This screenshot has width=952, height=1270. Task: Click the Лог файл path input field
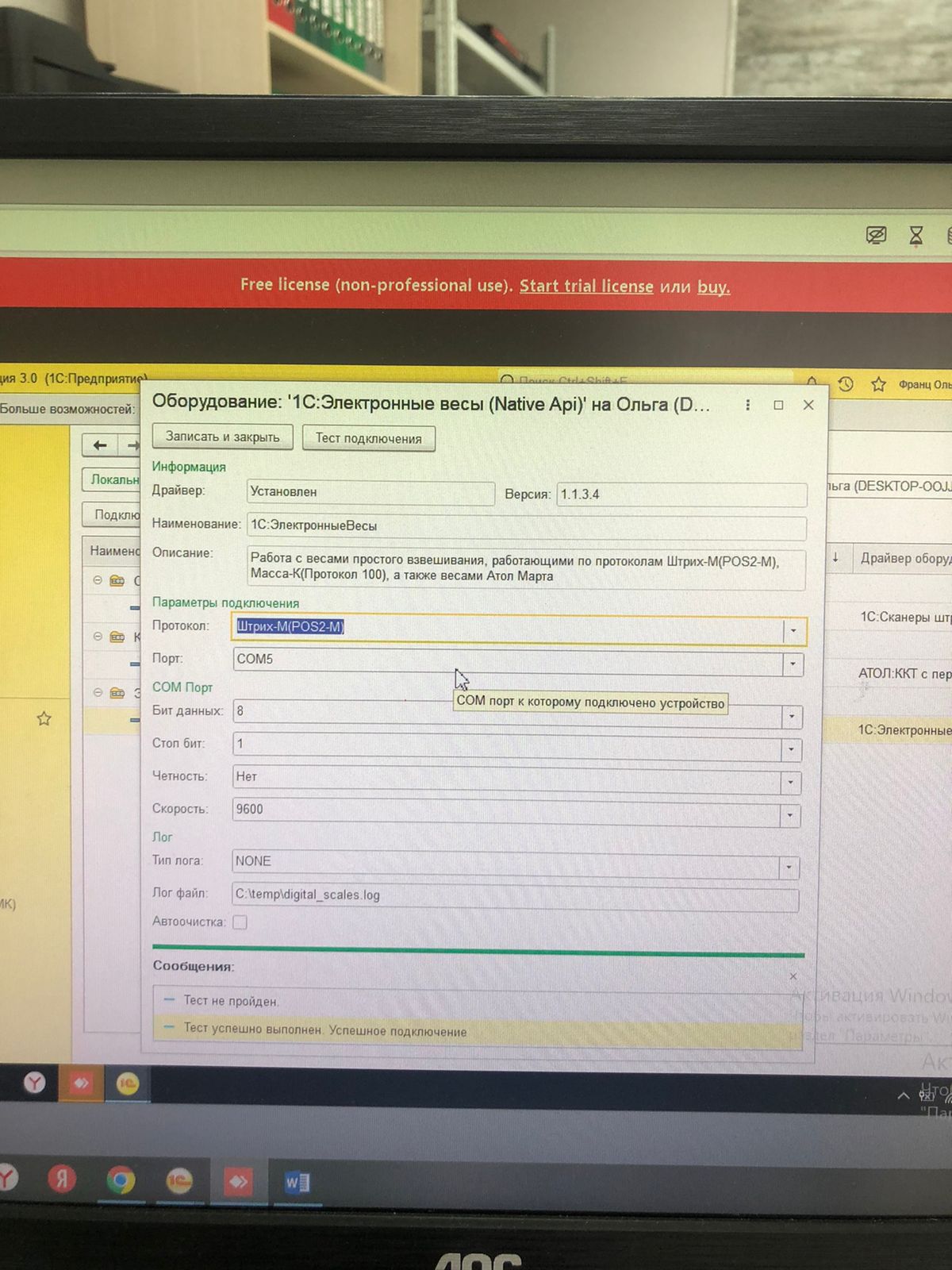click(x=514, y=895)
